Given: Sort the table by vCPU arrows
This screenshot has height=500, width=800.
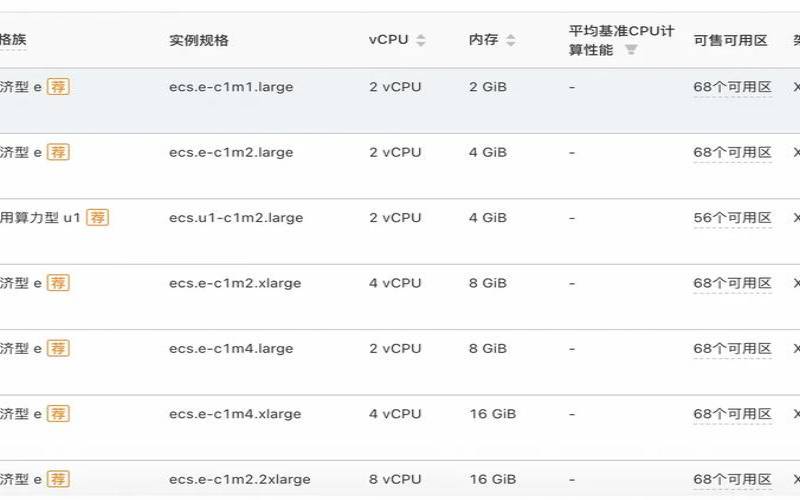Looking at the screenshot, I should (x=421, y=41).
